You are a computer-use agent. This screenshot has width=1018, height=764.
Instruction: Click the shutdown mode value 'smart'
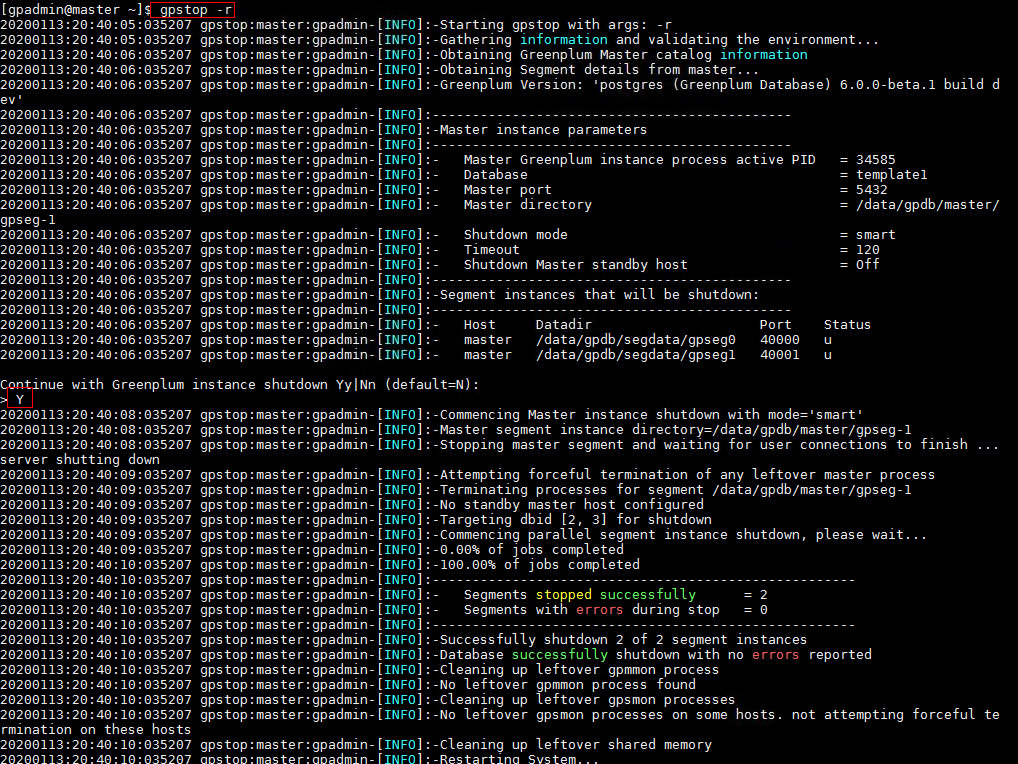point(875,234)
